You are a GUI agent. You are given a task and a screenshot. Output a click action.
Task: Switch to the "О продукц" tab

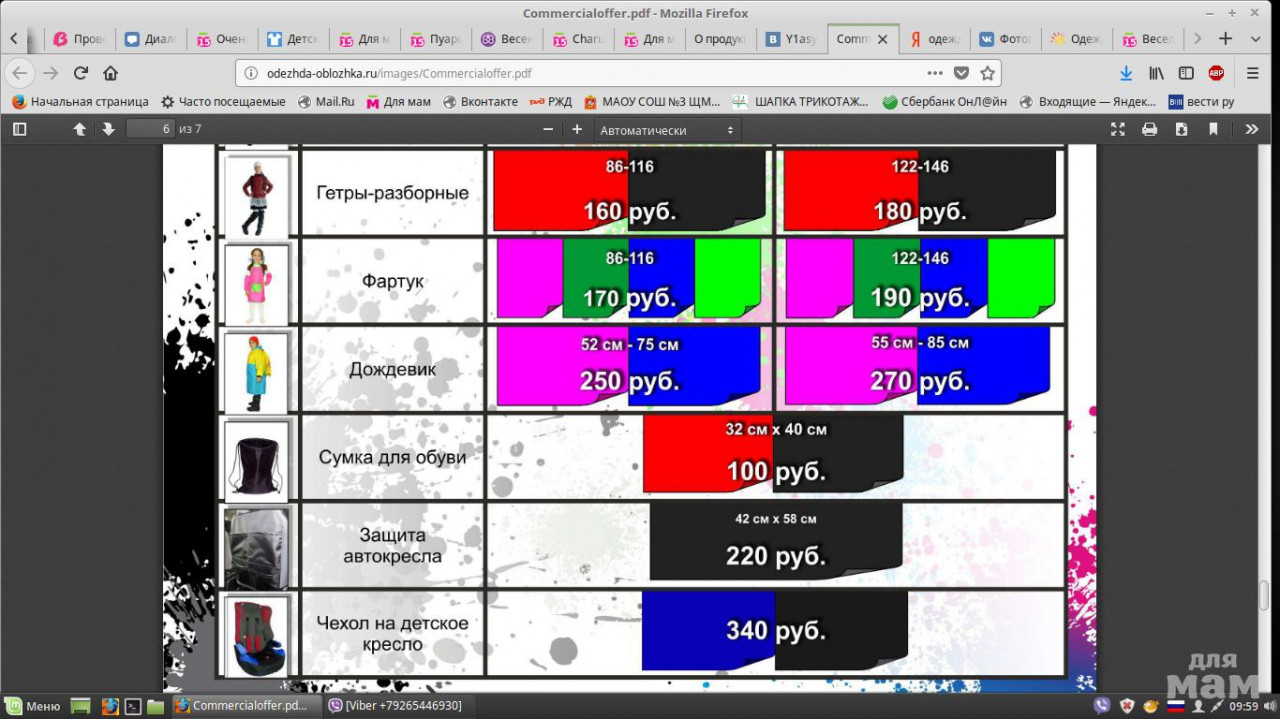pos(720,39)
